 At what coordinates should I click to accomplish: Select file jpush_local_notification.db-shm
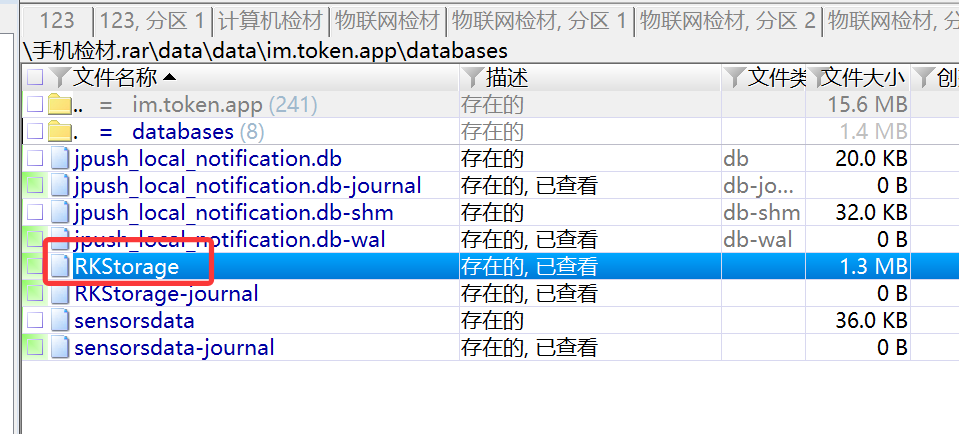tap(234, 213)
